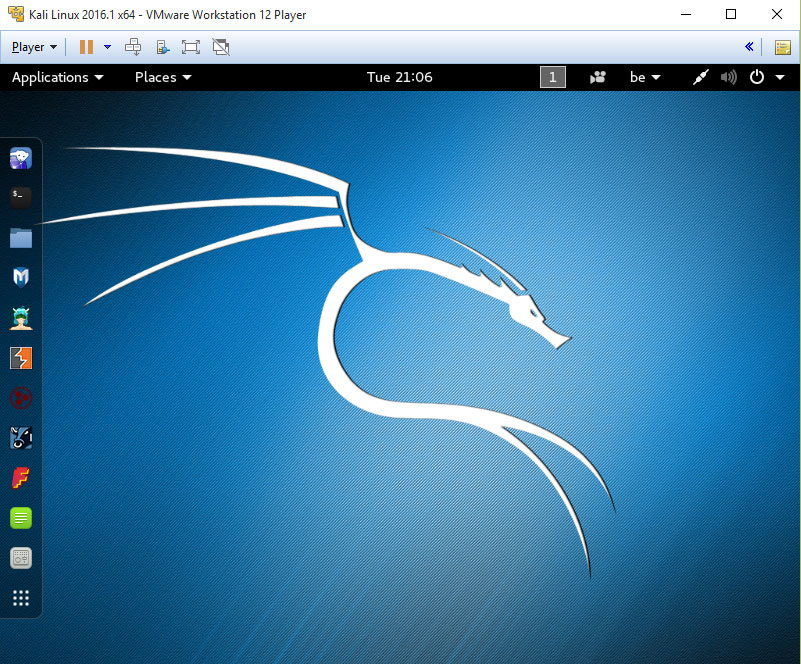
Task: Minimize the VMware Player window
Action: tap(686, 14)
